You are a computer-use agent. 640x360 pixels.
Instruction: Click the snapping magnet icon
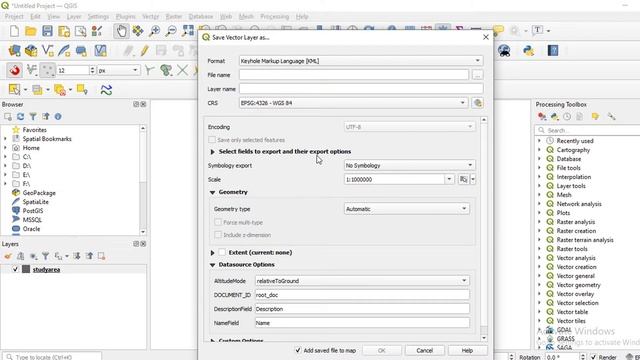[15, 70]
